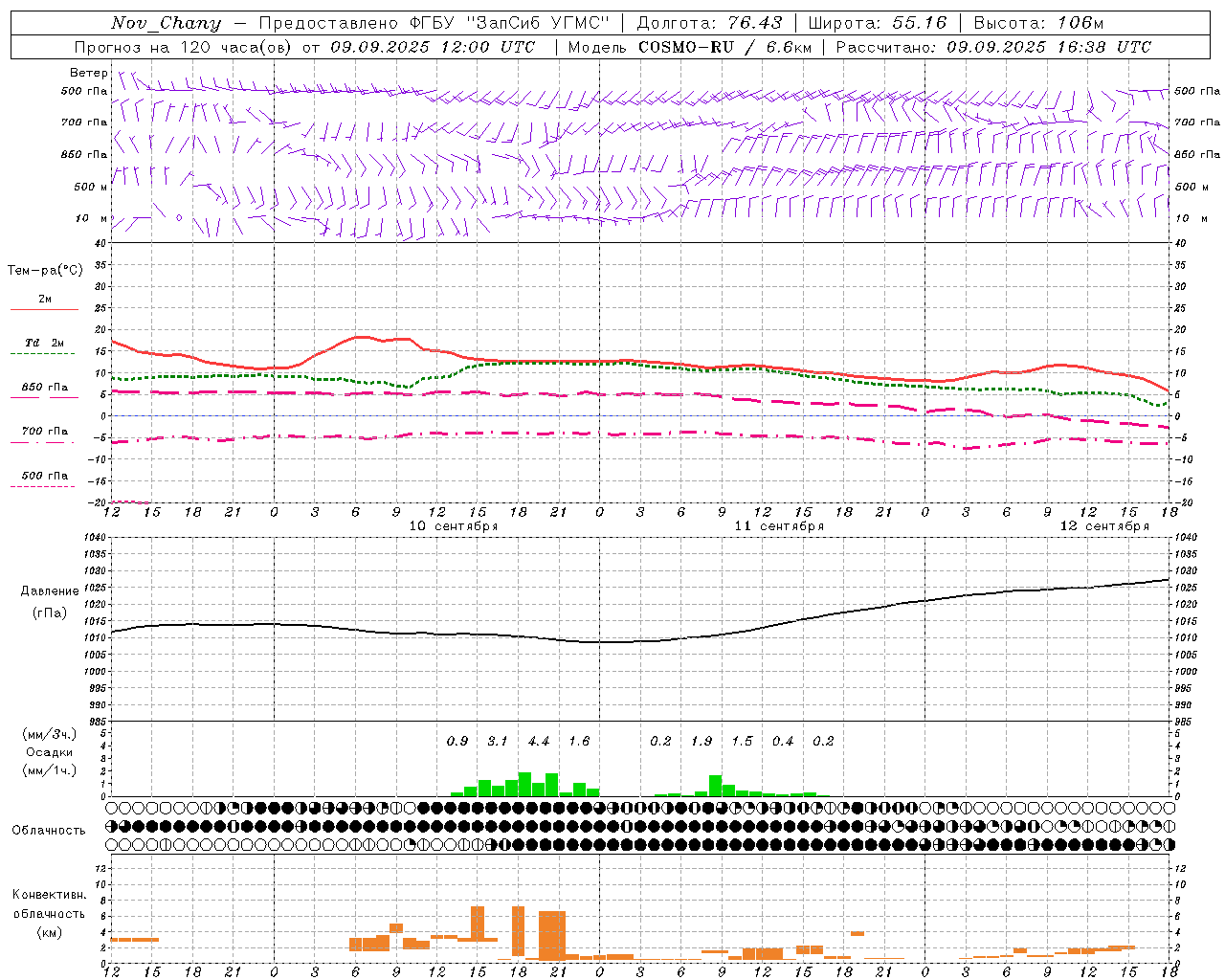Select the "(мм/3ч.)" precipitation unit label
The width and height of the screenshot is (1225, 980).
(50, 734)
